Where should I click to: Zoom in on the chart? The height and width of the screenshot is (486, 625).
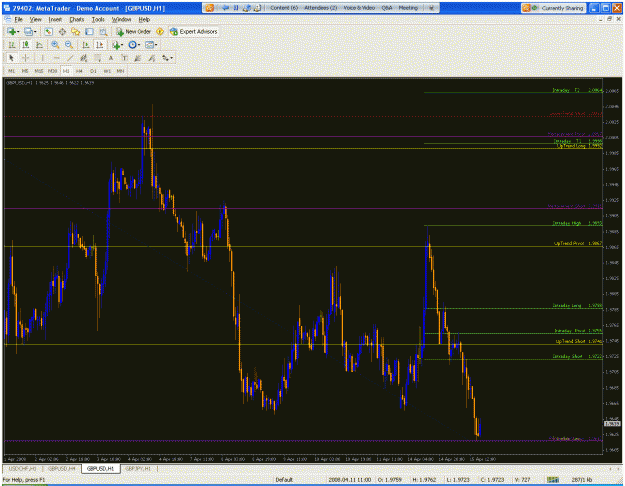[55, 45]
